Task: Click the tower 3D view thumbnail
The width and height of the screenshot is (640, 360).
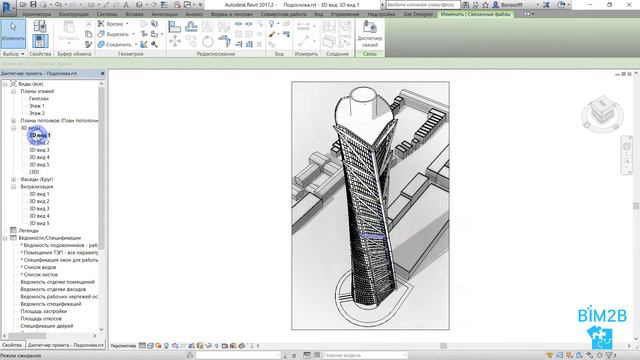Action: [370, 205]
